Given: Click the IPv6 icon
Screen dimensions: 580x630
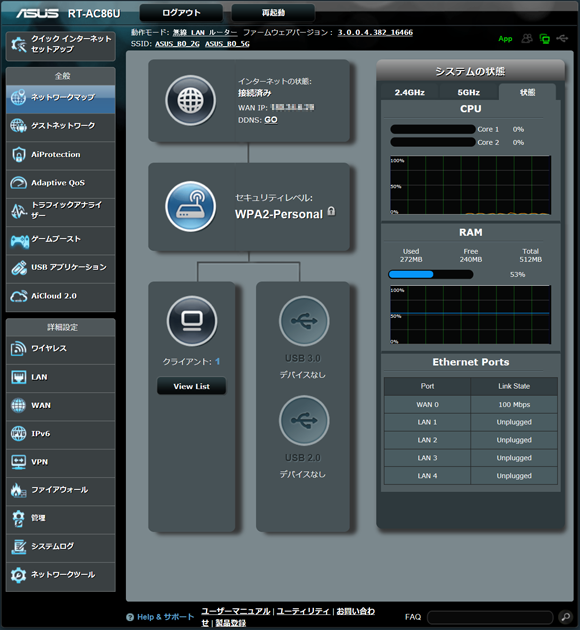Looking at the screenshot, I should point(18,434).
